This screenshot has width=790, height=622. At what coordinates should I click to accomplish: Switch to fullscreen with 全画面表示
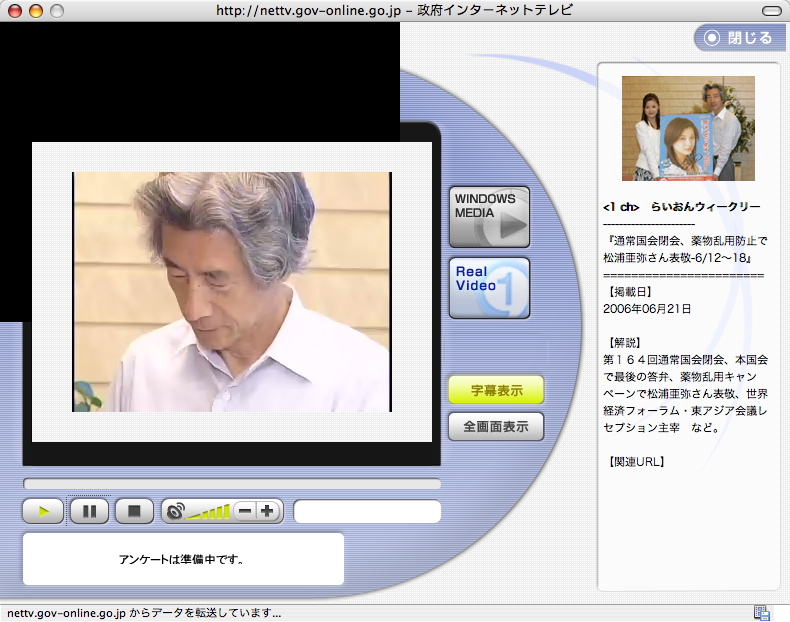click(x=496, y=427)
